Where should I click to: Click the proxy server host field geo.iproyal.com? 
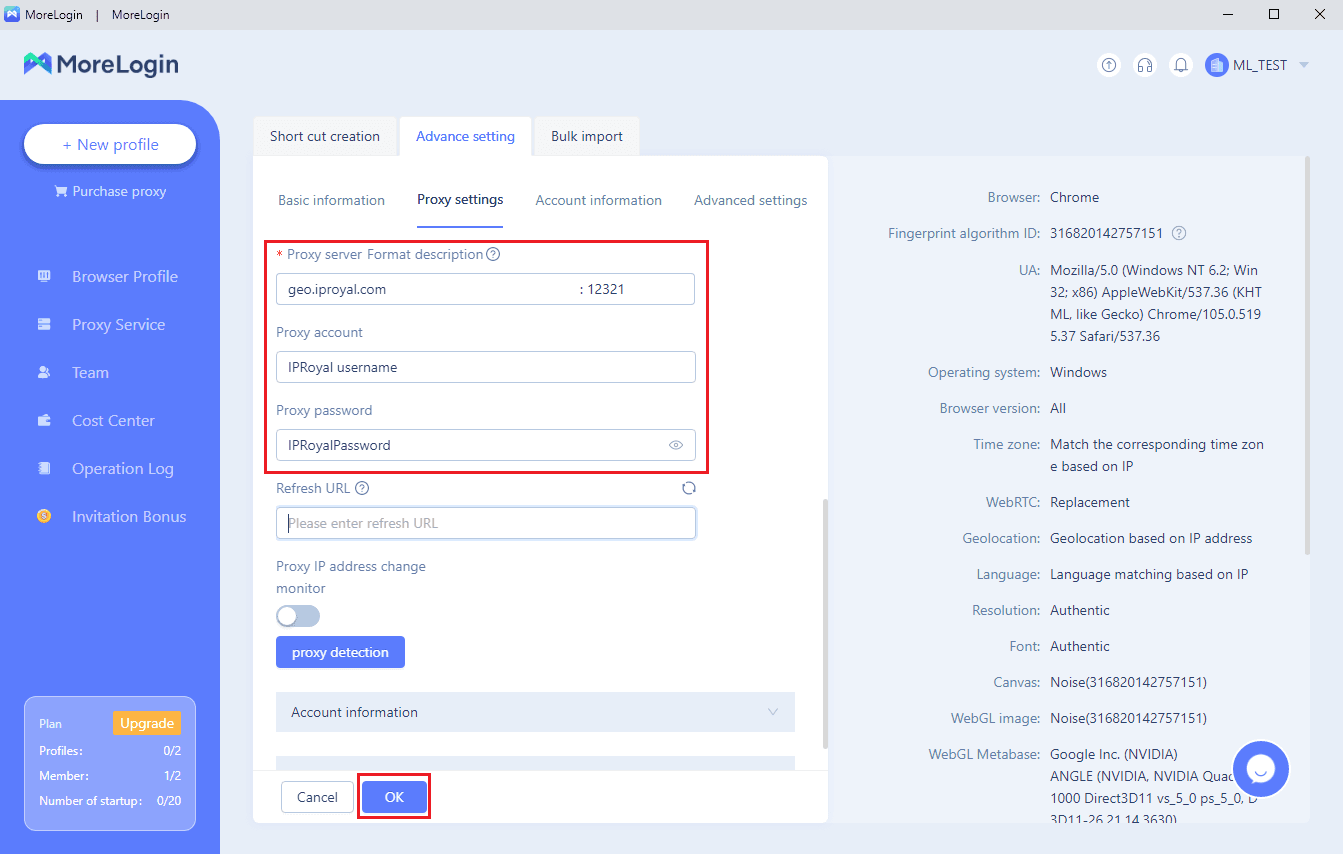[x=427, y=289]
